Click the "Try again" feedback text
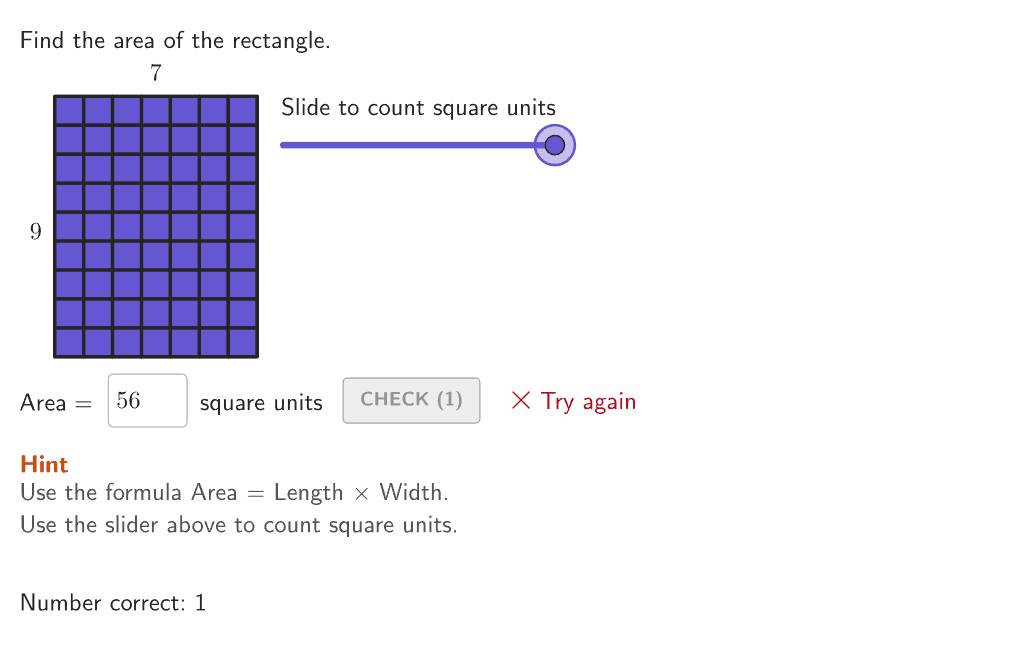 (588, 402)
